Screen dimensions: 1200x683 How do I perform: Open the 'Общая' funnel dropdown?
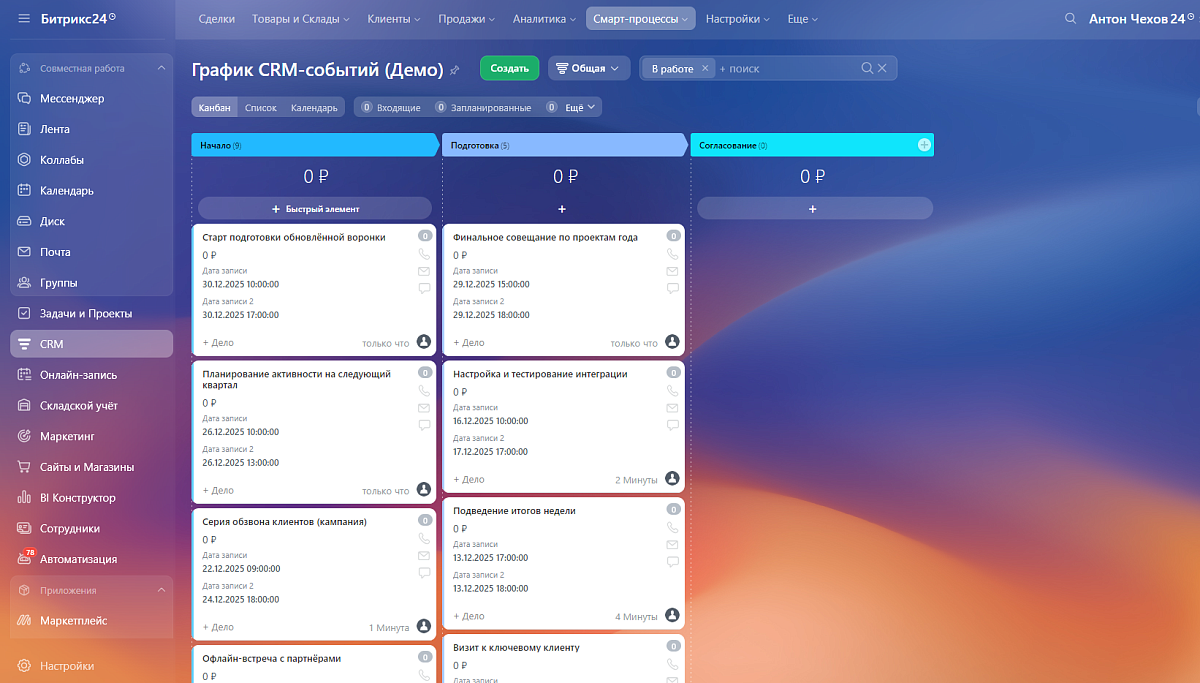589,68
